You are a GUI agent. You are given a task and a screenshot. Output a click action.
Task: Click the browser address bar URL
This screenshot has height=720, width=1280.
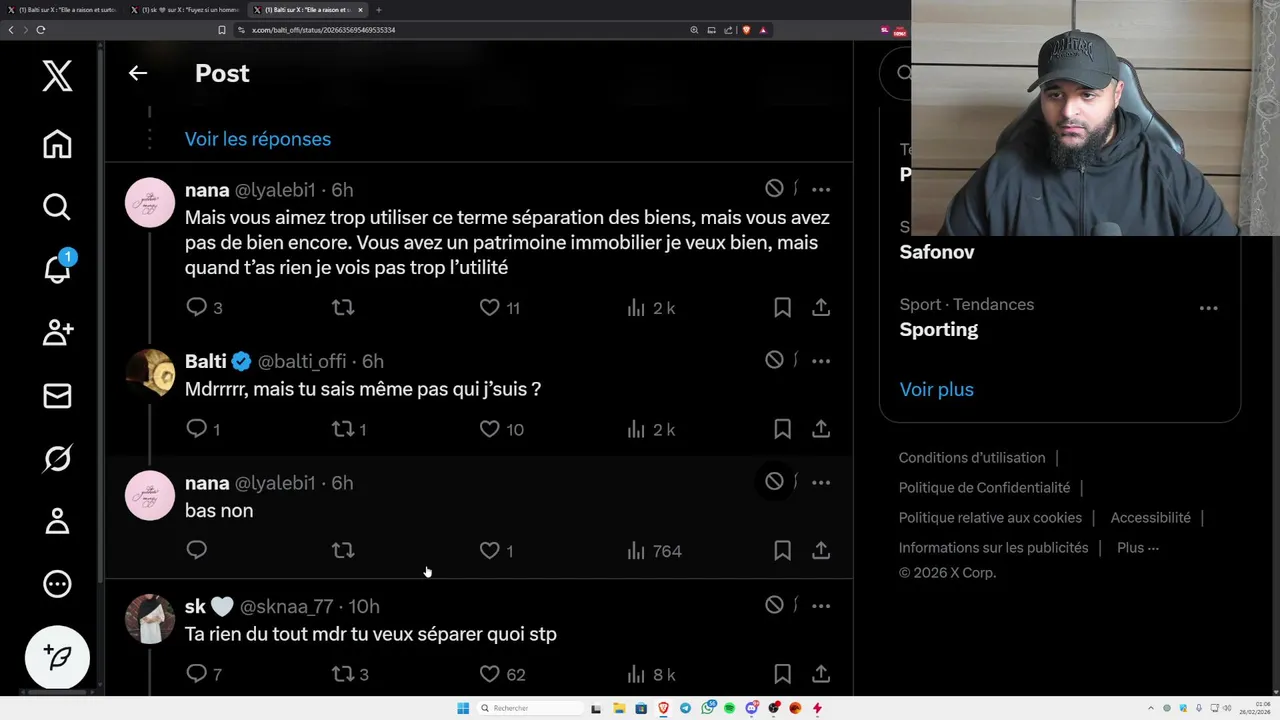coord(323,30)
